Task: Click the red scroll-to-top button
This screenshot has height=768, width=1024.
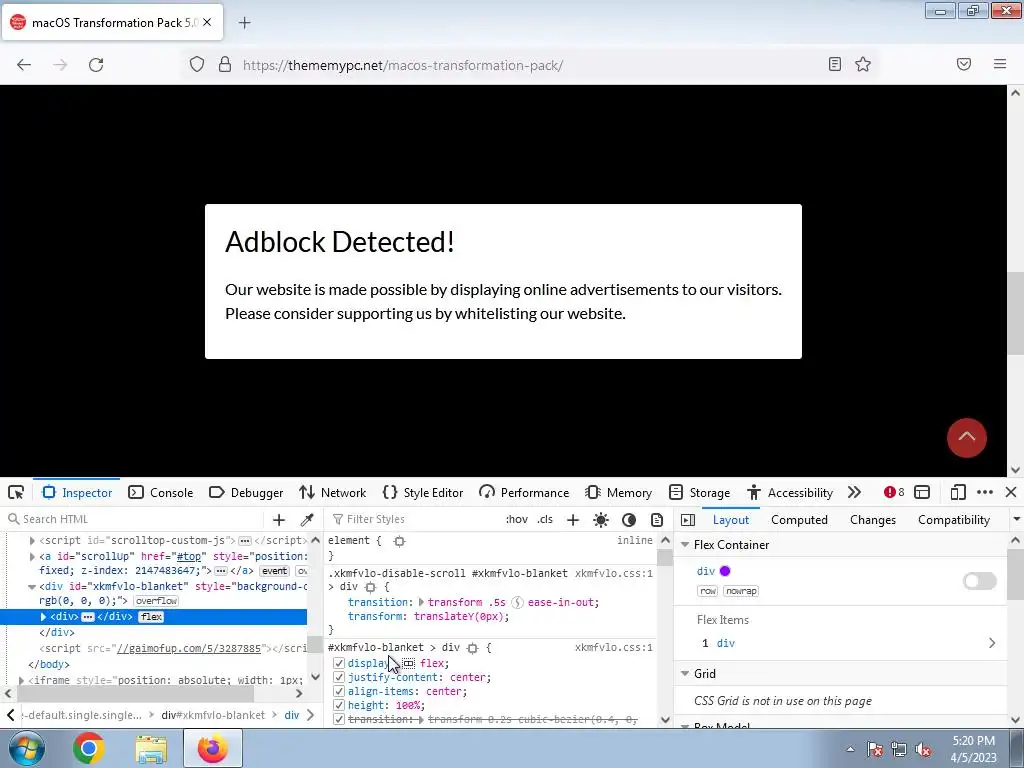Action: click(967, 438)
